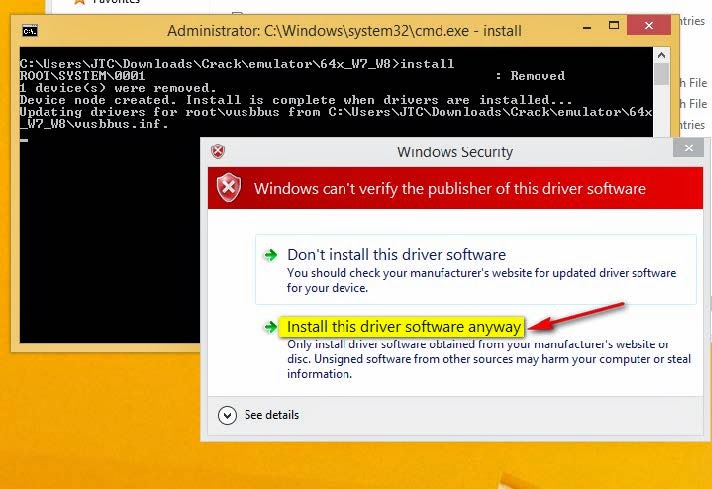This screenshot has height=489, width=712.
Task: Click the cmd.exe window title text
Action: point(344,31)
